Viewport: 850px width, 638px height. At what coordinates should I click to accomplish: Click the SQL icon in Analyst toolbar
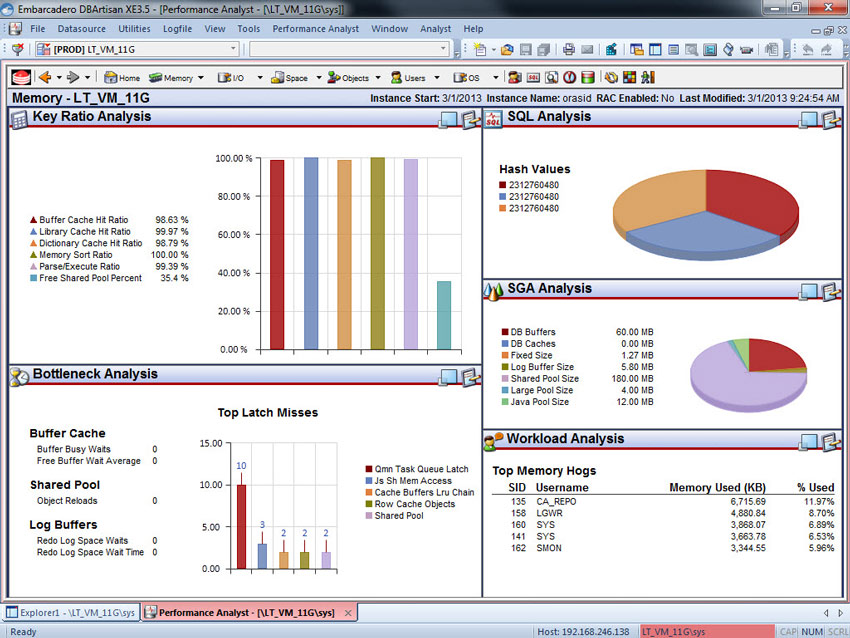pos(533,78)
